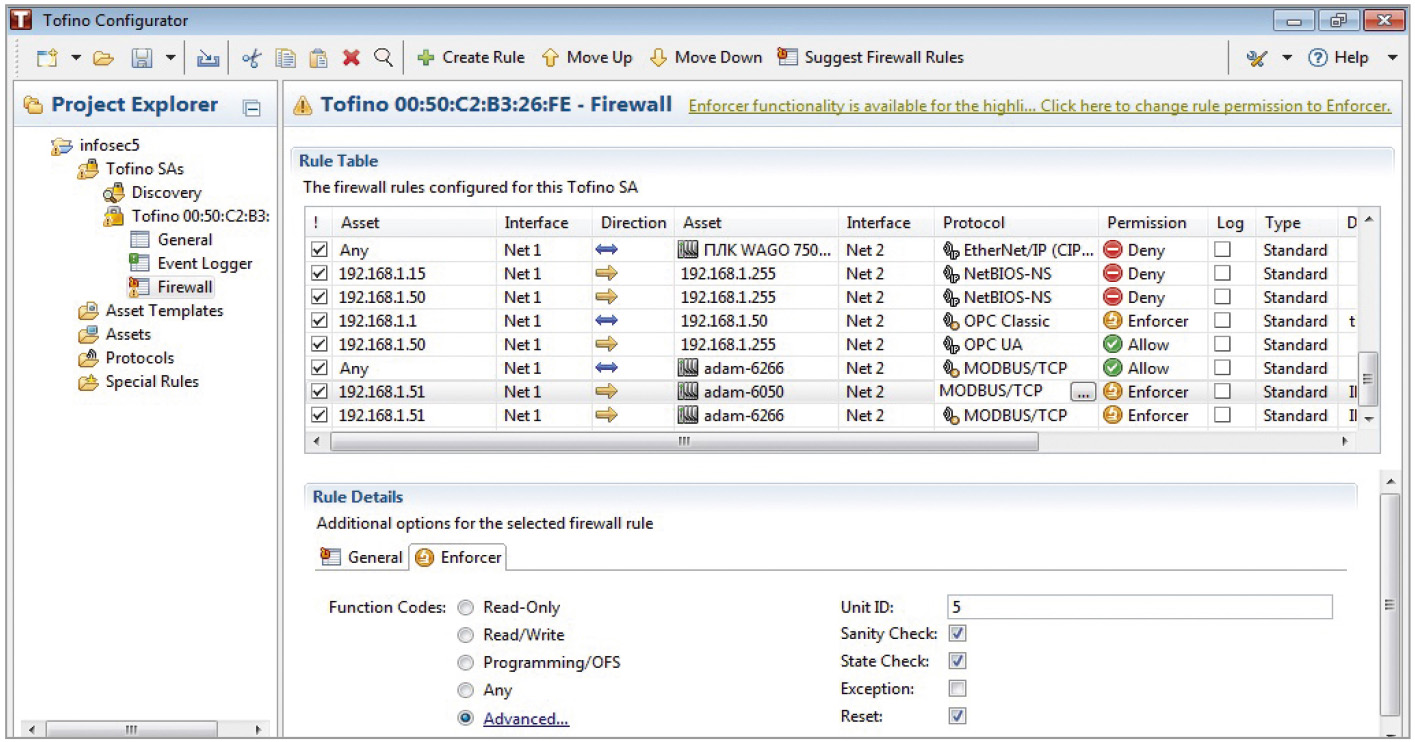Click the ПЛК WAGO 750 asset icon

pyautogui.click(x=687, y=250)
